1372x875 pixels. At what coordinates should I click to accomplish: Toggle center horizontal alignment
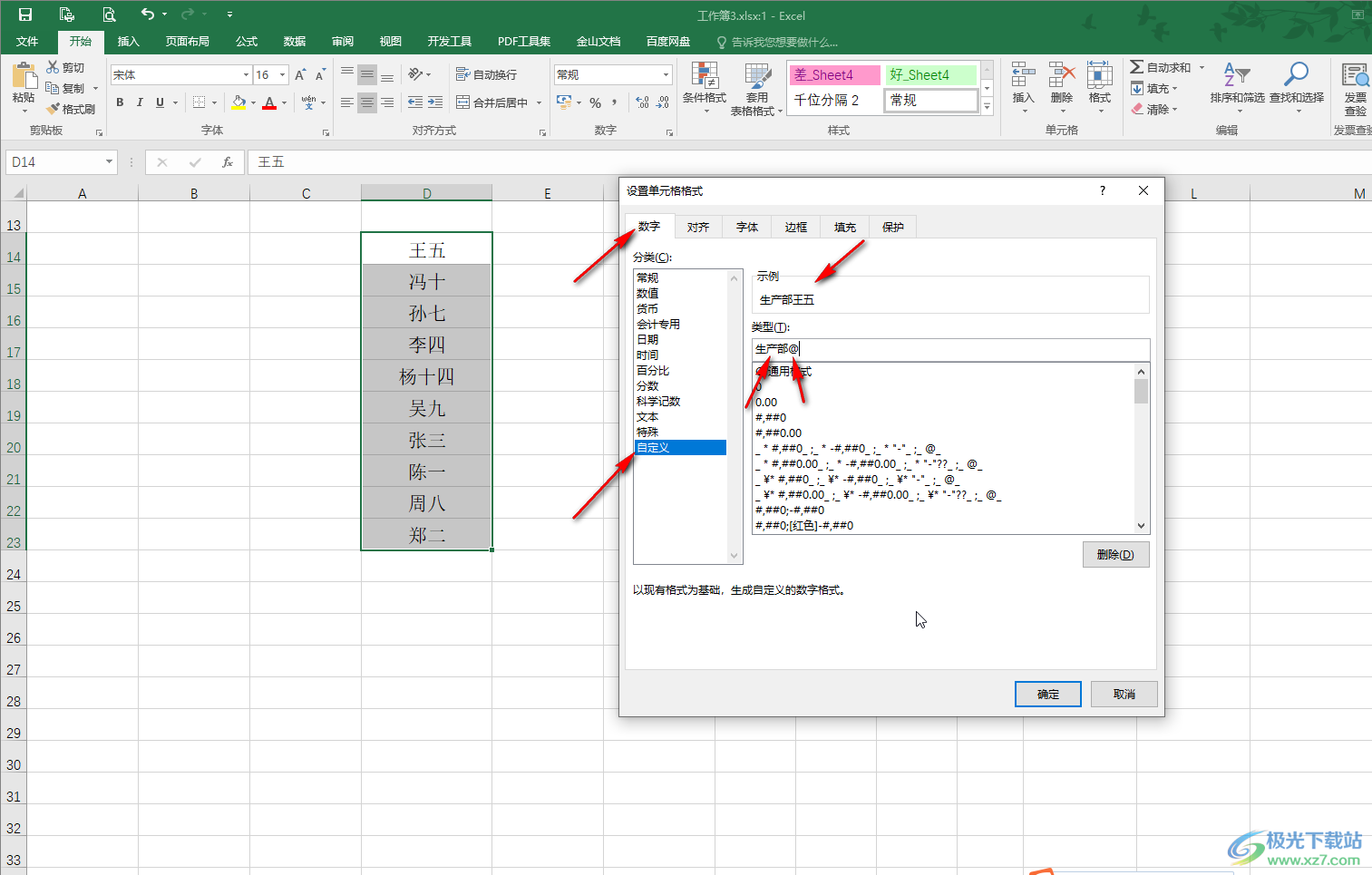pos(367,102)
